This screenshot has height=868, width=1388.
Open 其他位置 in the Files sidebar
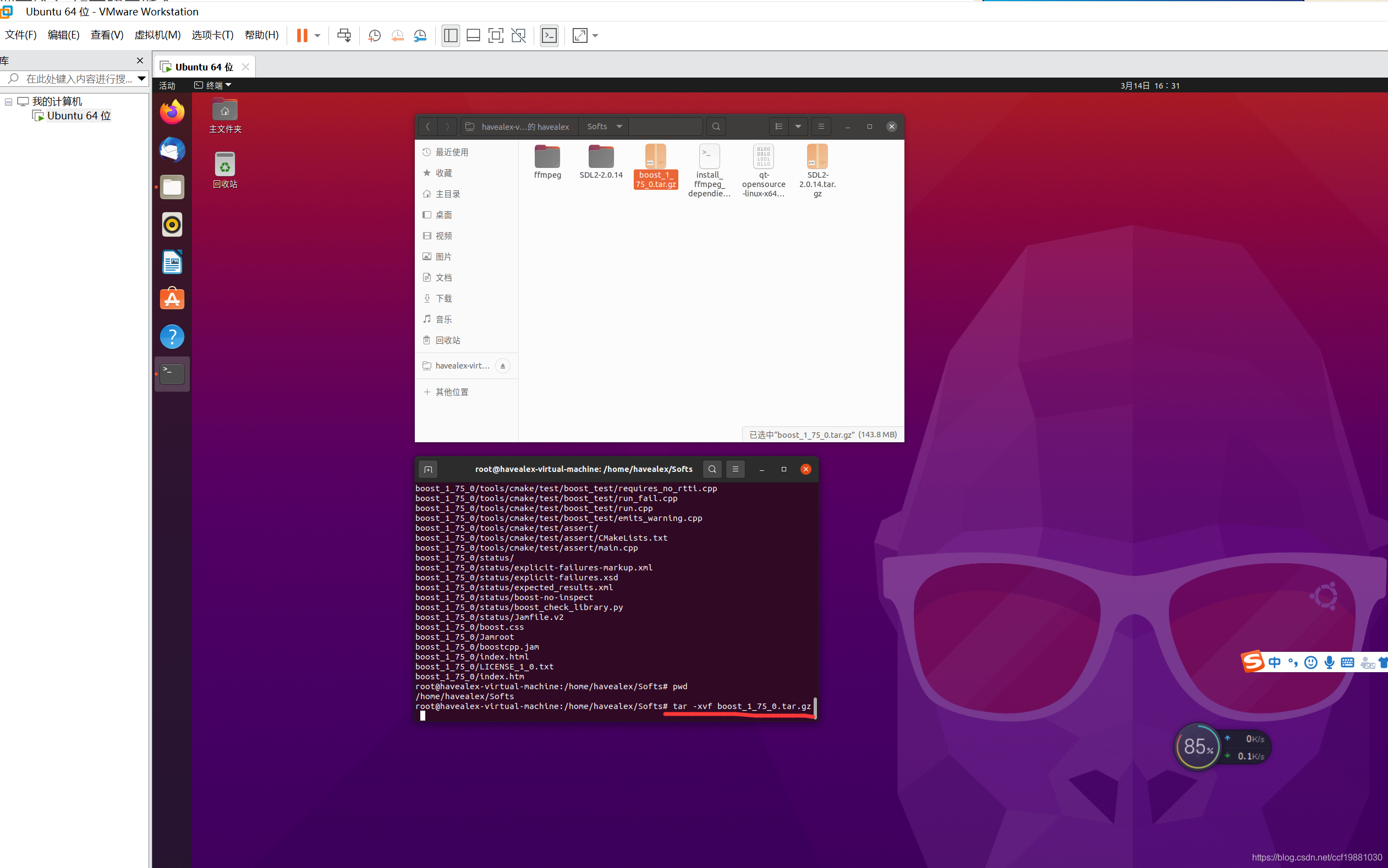451,392
